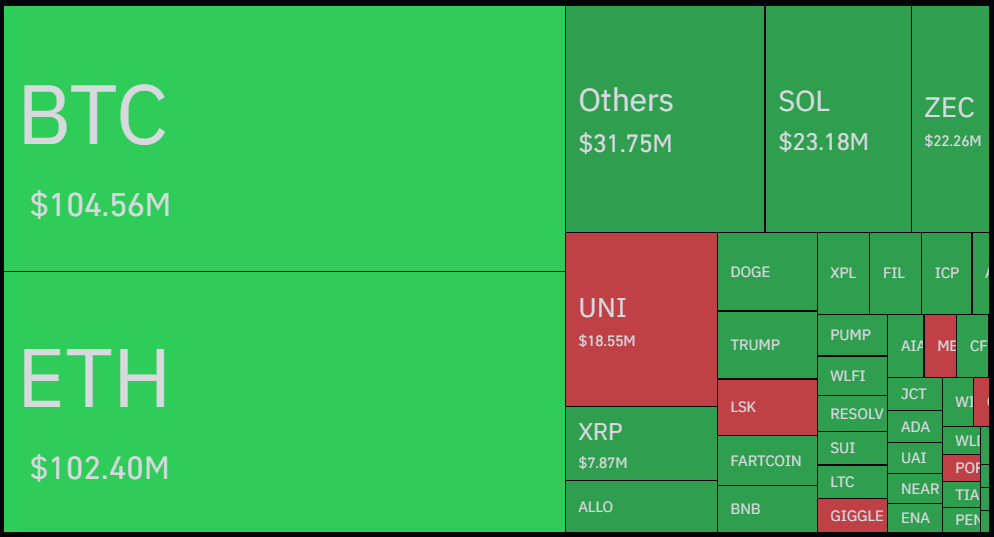Open the PUMP tile
The height and width of the screenshot is (537, 994).
(x=852, y=336)
